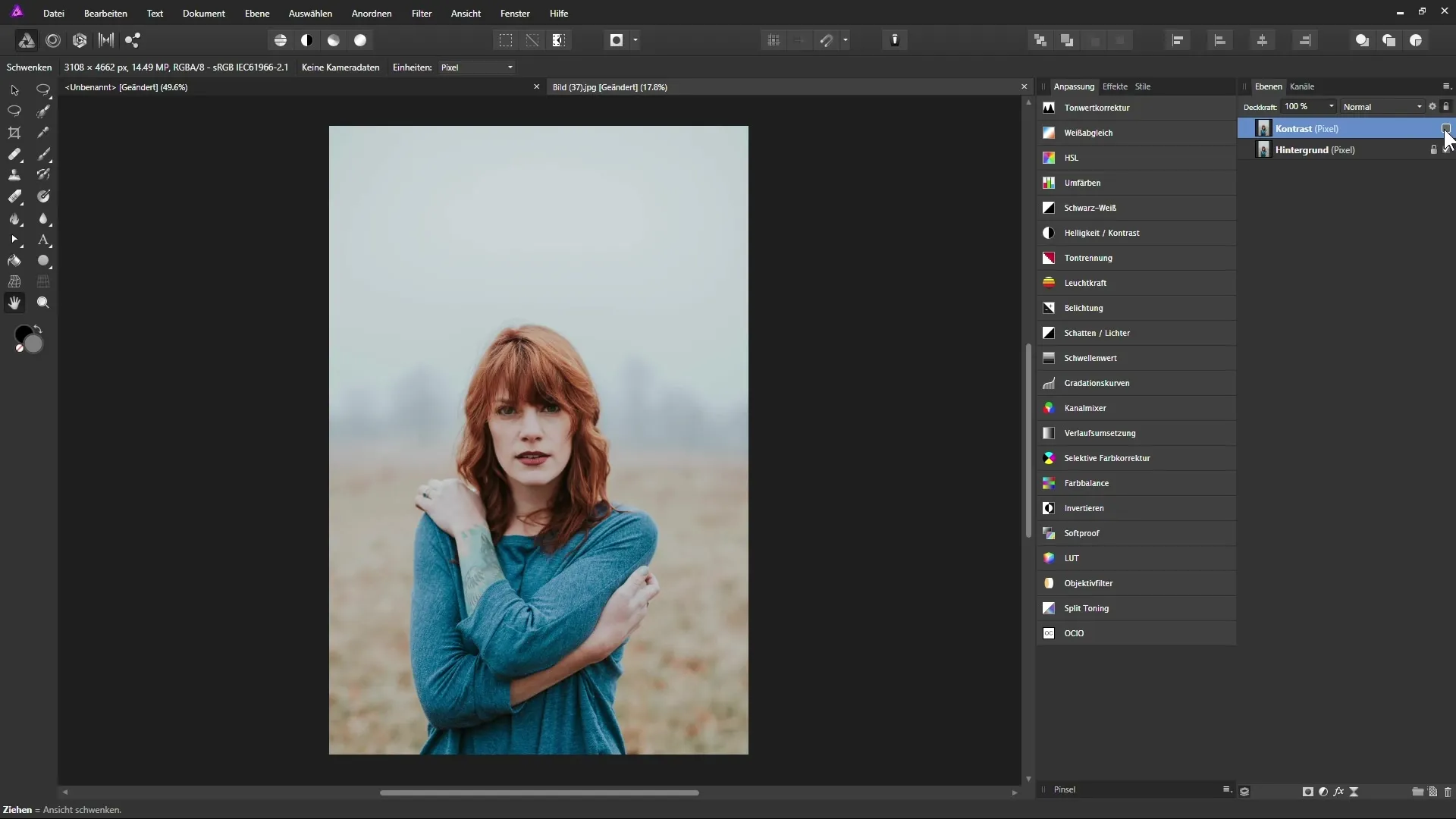The height and width of the screenshot is (819, 1456).
Task: Add a Schwarz-Weiß adjustment
Action: (1136, 208)
